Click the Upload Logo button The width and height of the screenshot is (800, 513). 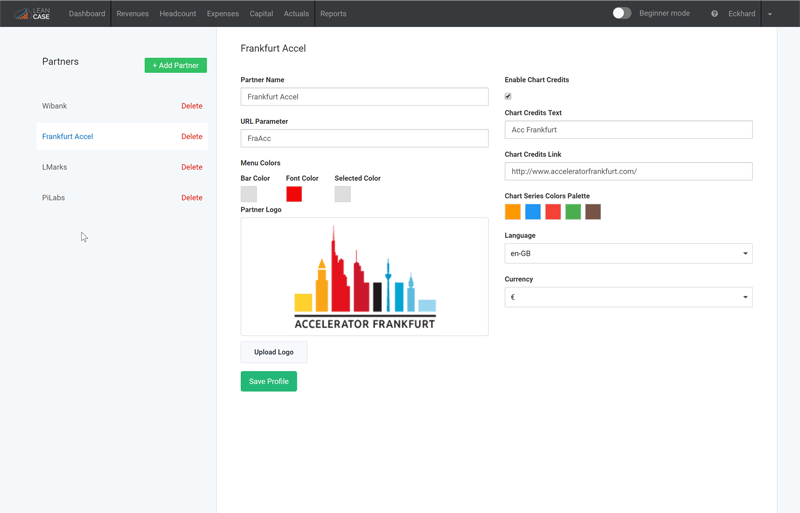click(273, 352)
